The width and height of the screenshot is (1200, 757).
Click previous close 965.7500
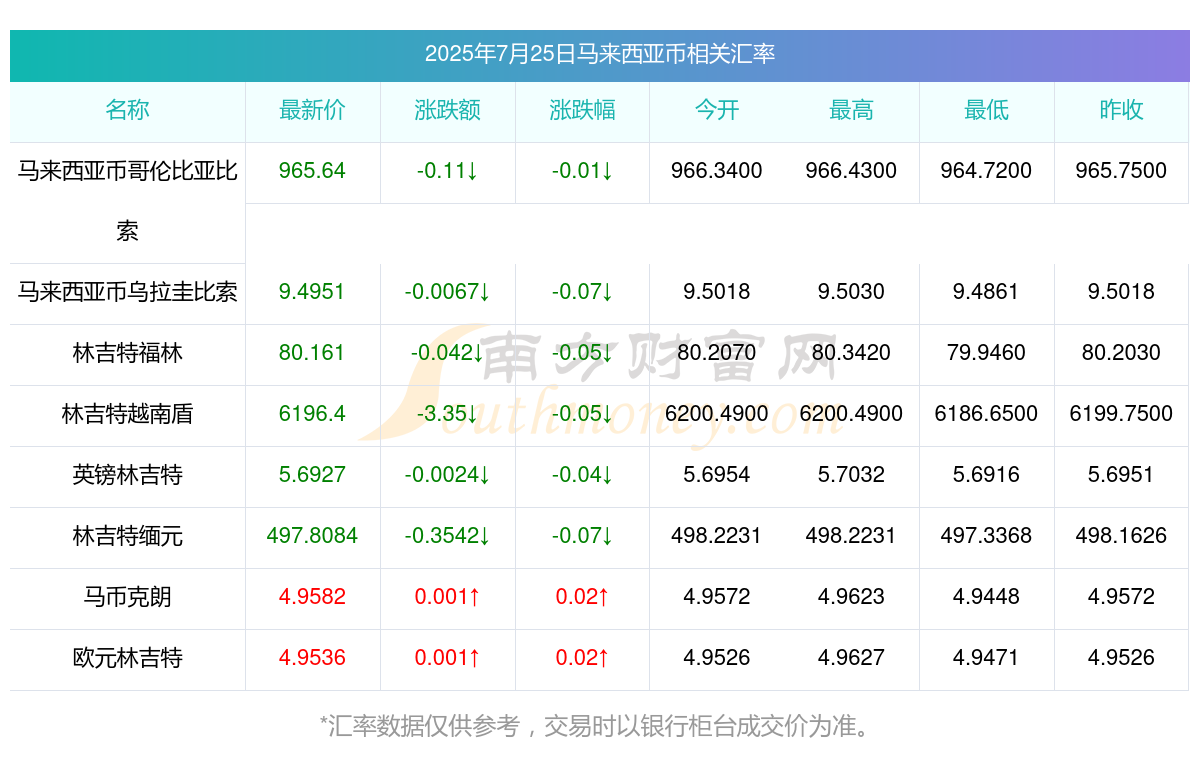[1121, 171]
